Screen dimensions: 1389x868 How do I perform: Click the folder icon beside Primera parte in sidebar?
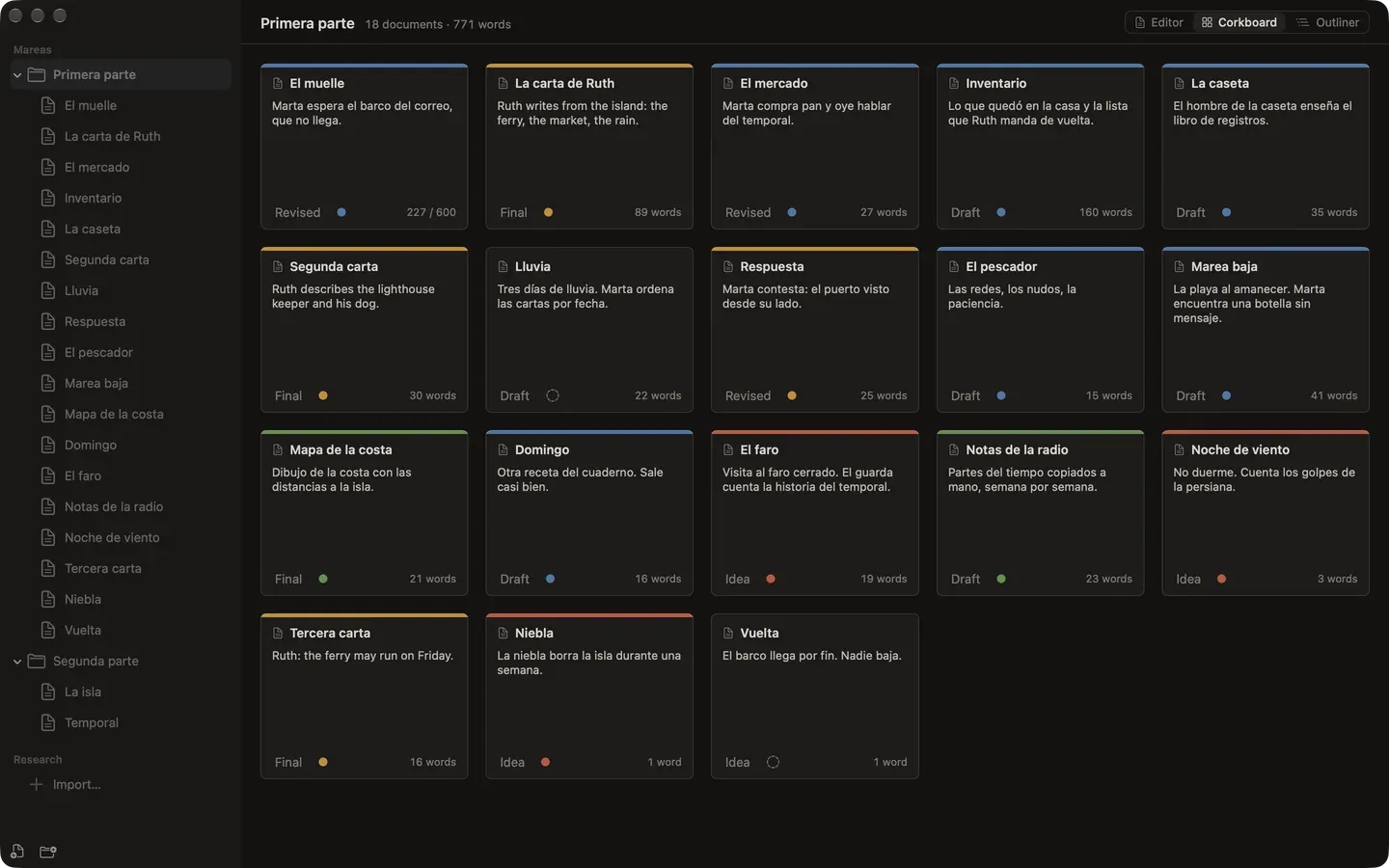(x=37, y=74)
